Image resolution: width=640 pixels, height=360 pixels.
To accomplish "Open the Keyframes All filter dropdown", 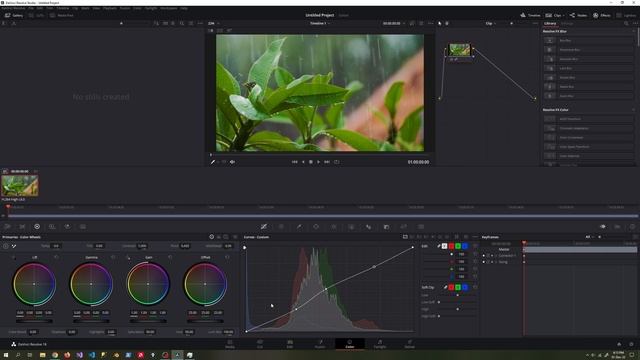I will coord(590,237).
